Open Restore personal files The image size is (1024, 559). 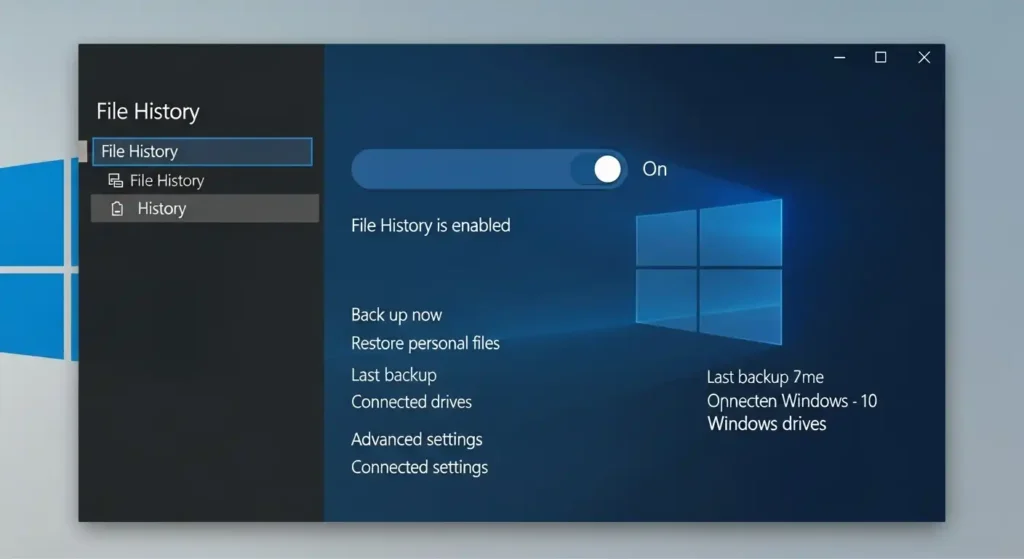coord(425,343)
